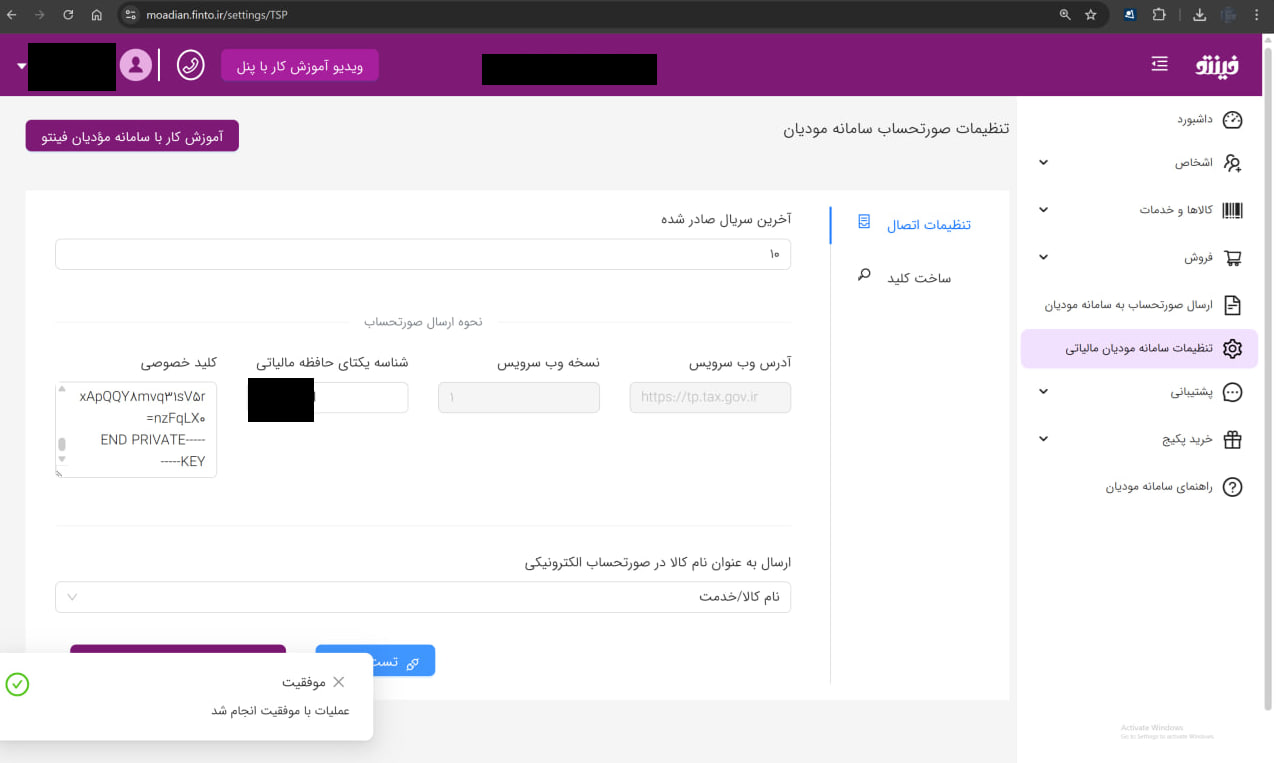This screenshot has height=763, width=1280.
Task: Open browser downloads icon
Action: [1200, 15]
